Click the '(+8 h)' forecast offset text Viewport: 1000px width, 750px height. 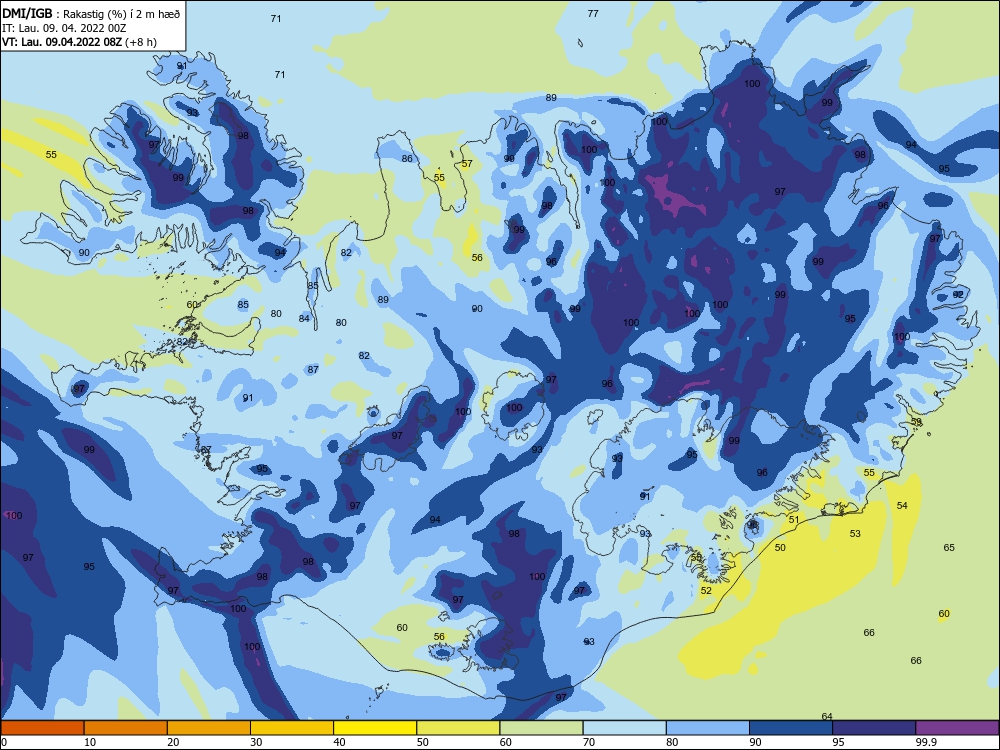click(x=141, y=42)
